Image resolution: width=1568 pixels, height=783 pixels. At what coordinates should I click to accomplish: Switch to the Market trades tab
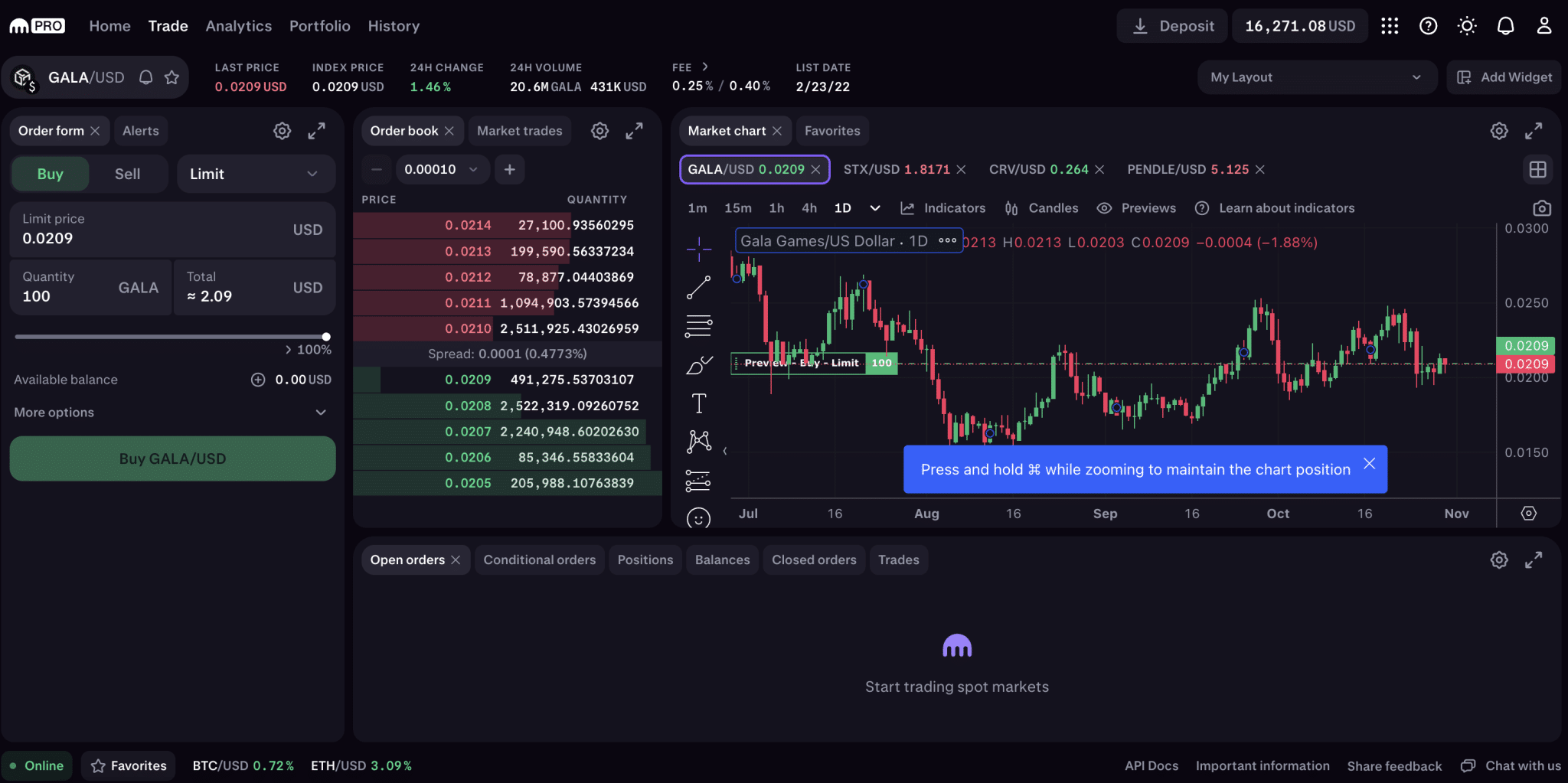520,130
